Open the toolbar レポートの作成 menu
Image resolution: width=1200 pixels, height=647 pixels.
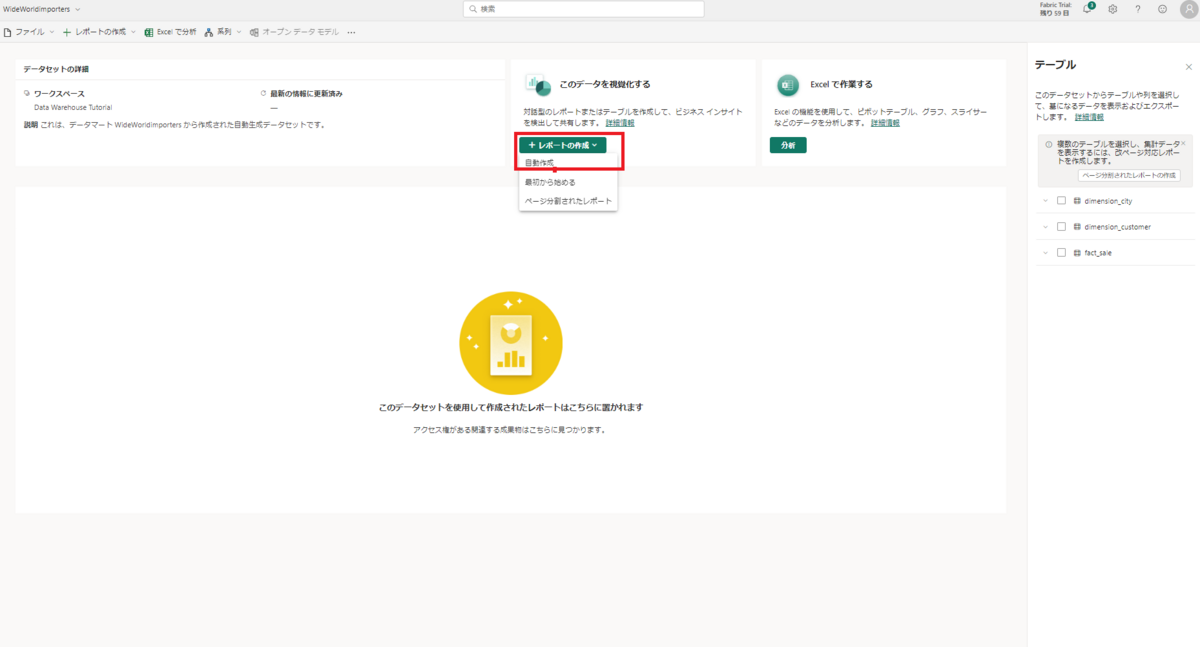[x=99, y=32]
